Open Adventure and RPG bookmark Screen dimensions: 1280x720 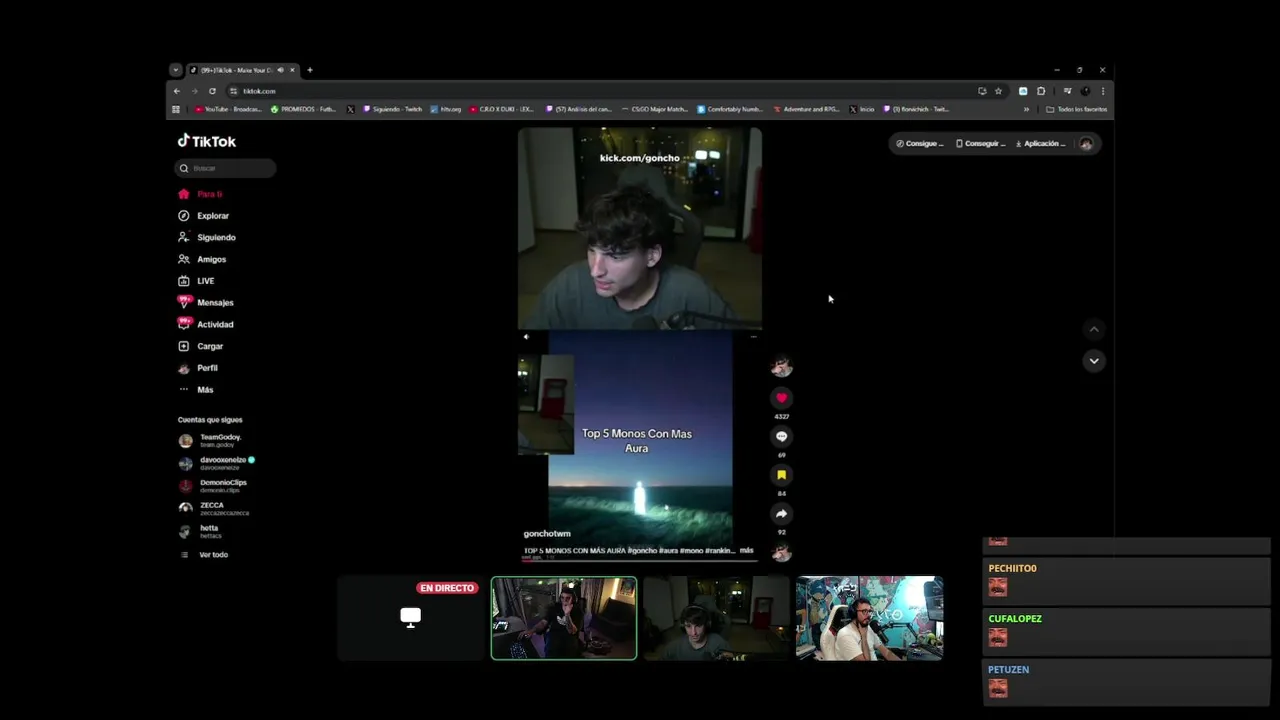click(x=806, y=109)
